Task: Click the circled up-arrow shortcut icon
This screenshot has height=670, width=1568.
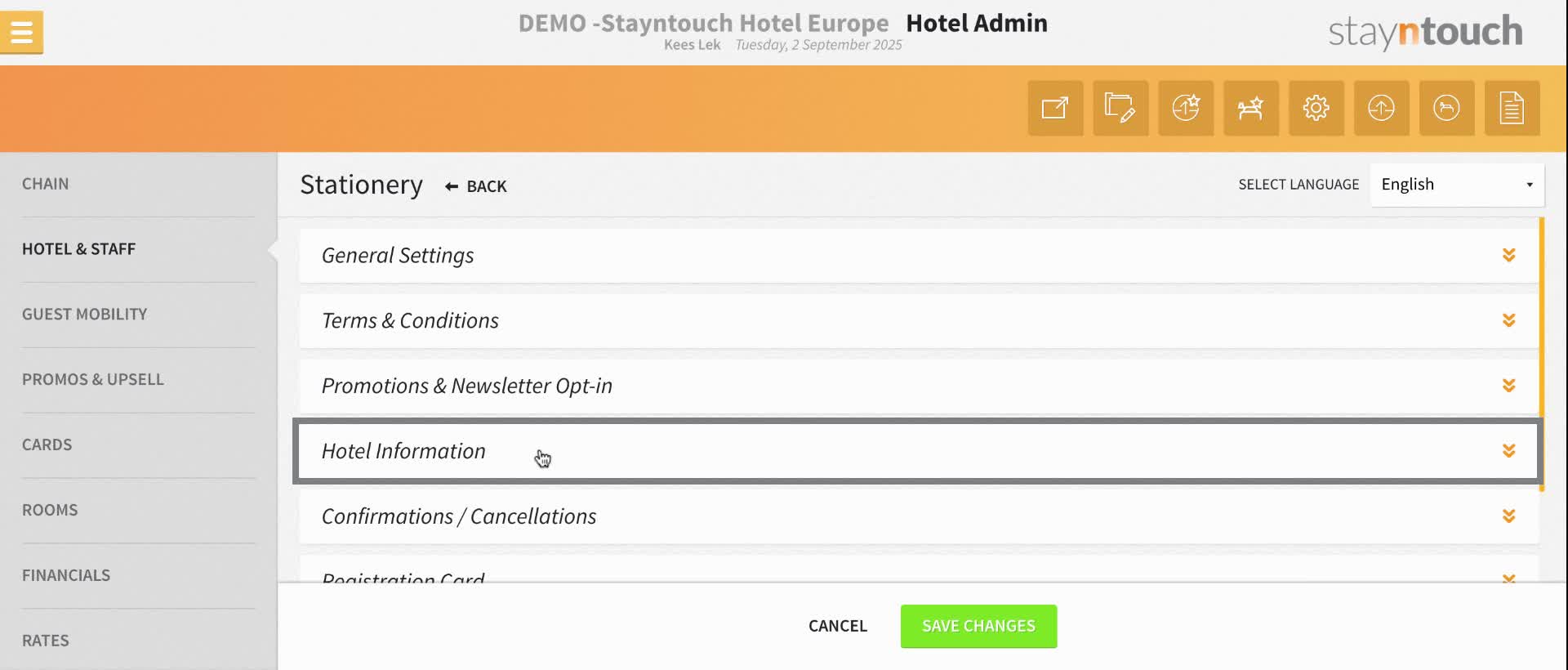Action: [x=1381, y=108]
